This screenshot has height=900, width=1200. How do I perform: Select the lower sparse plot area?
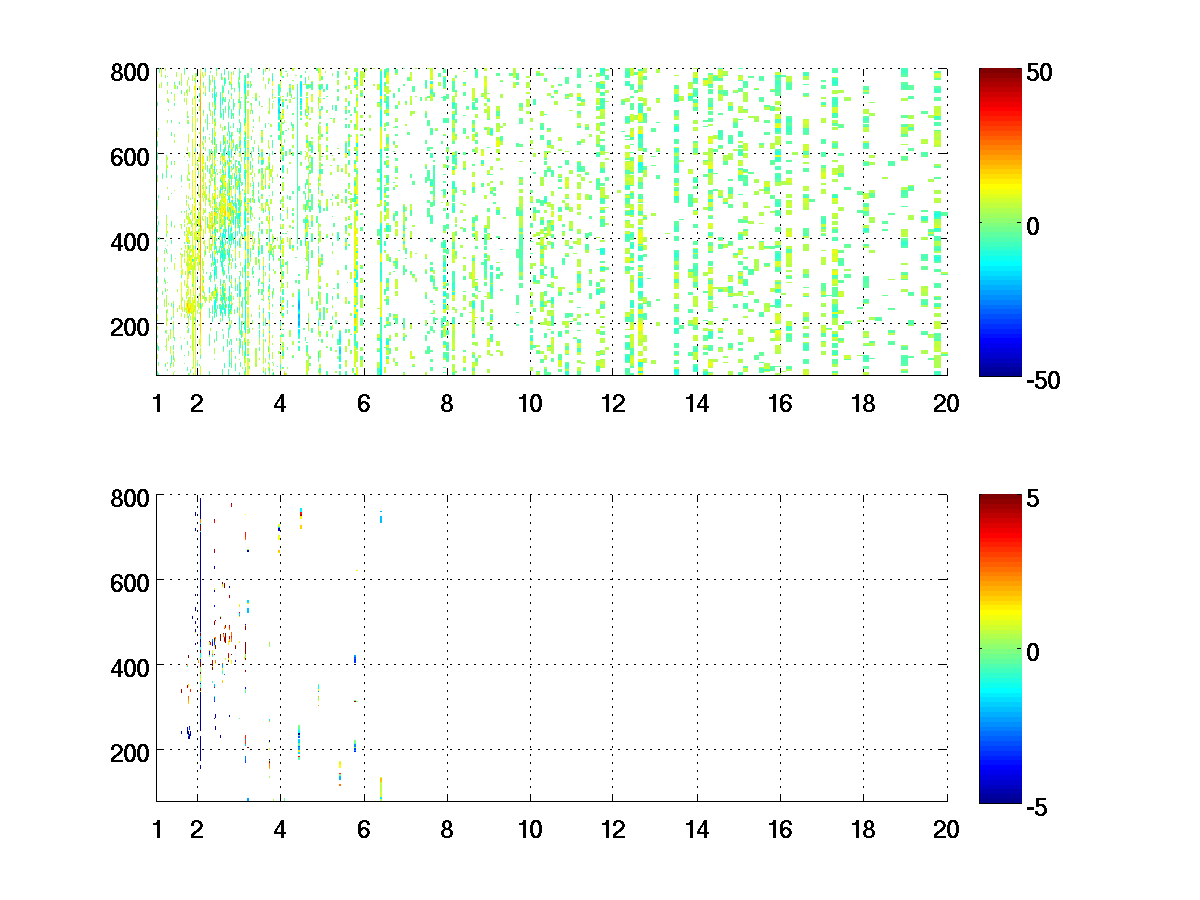552,648
